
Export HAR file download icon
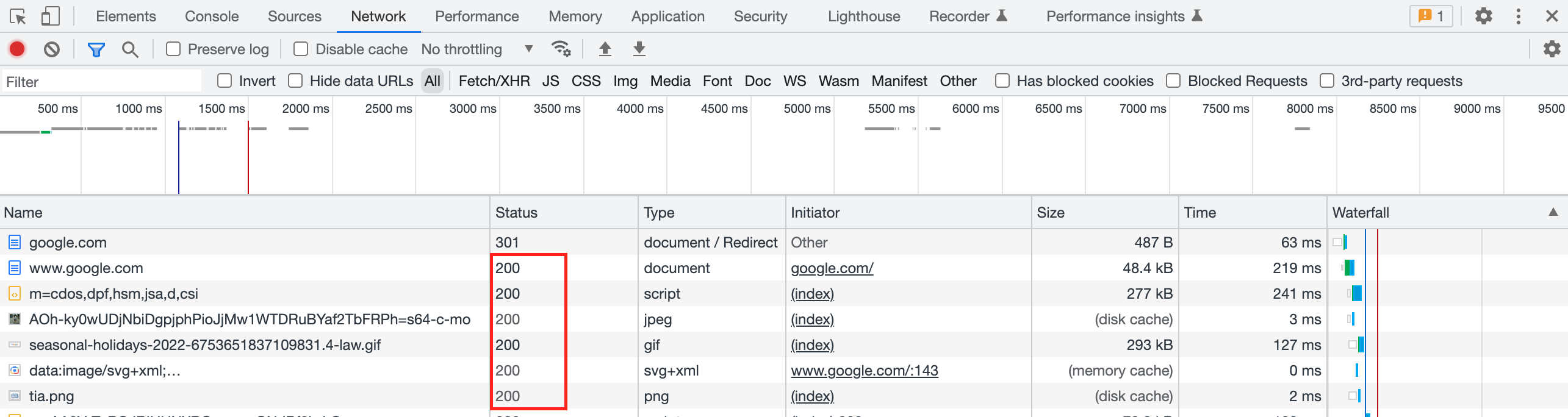pyautogui.click(x=639, y=49)
